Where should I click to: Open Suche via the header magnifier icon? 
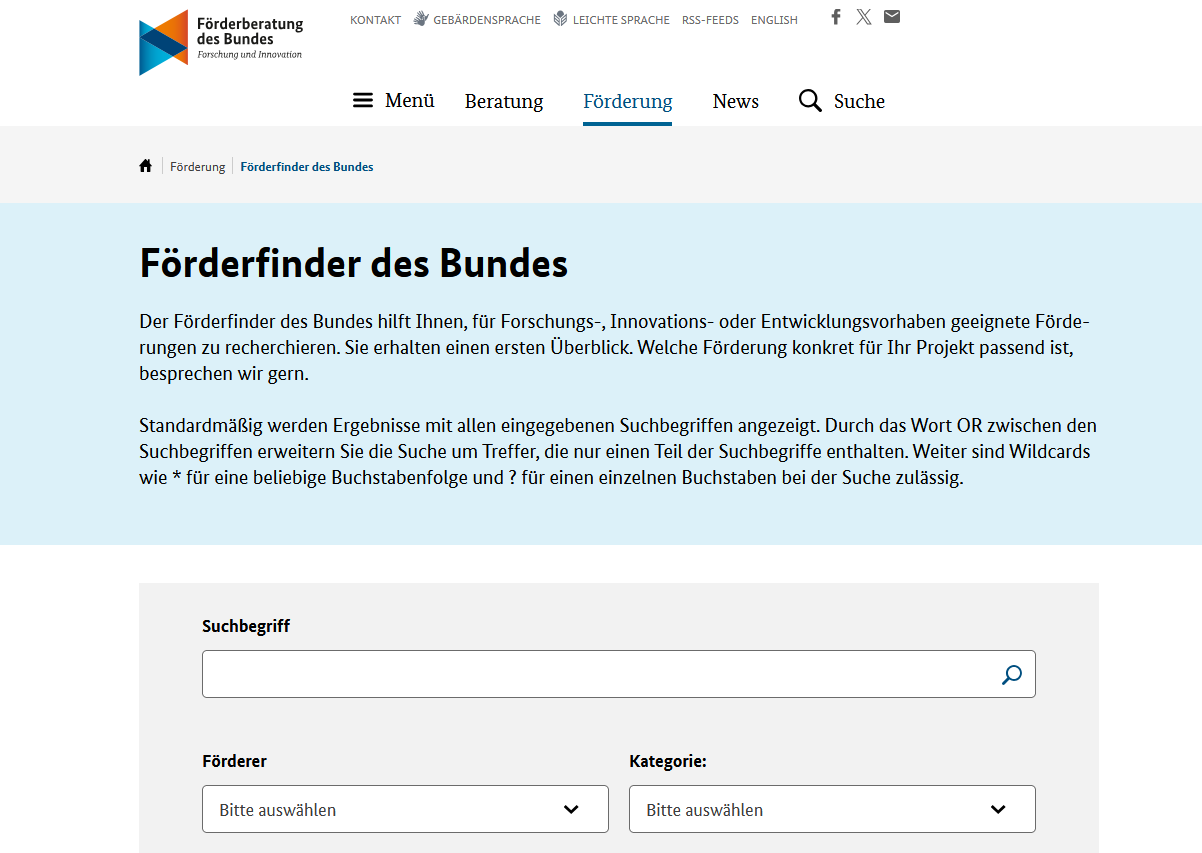click(x=810, y=101)
